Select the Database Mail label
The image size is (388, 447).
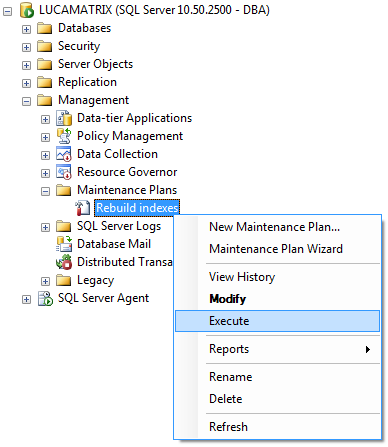pos(114,244)
